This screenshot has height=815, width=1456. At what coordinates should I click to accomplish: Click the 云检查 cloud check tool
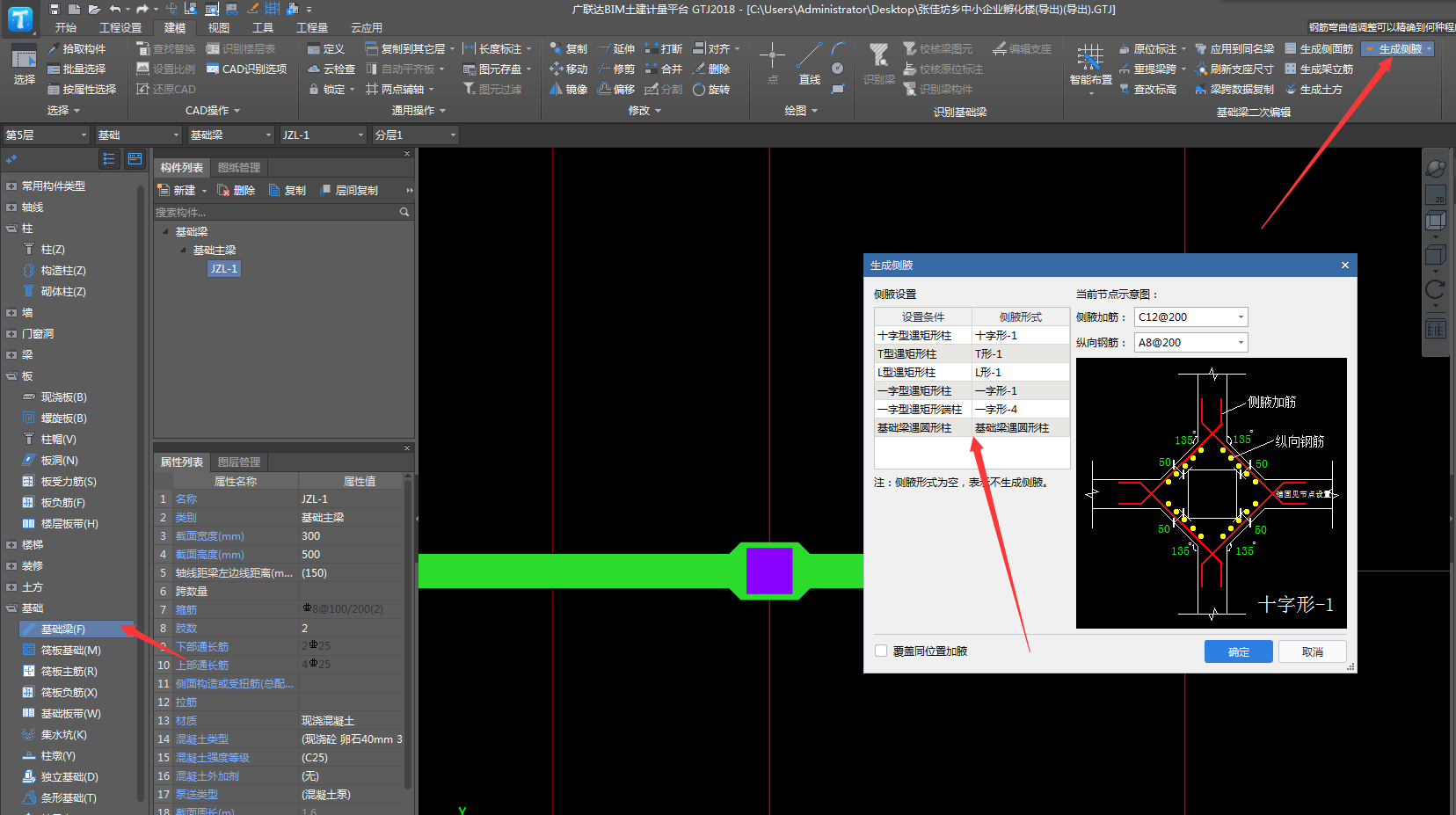pos(331,69)
